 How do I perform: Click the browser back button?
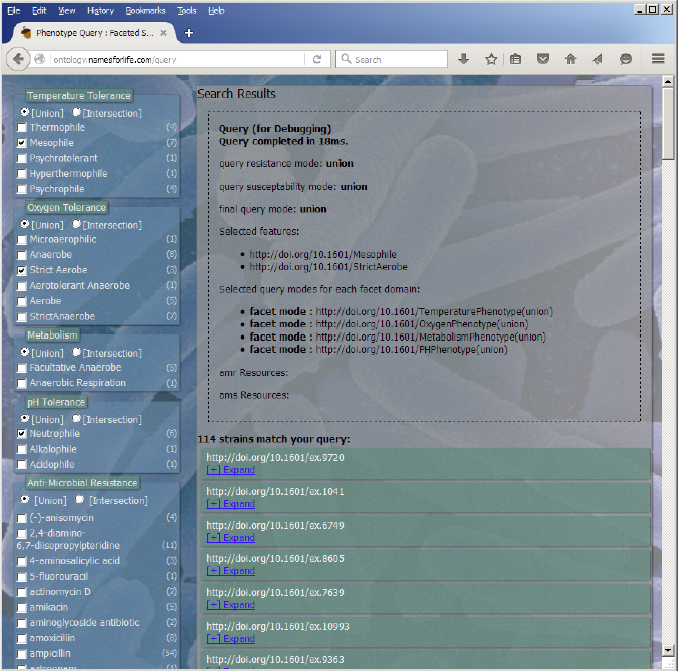pos(18,59)
